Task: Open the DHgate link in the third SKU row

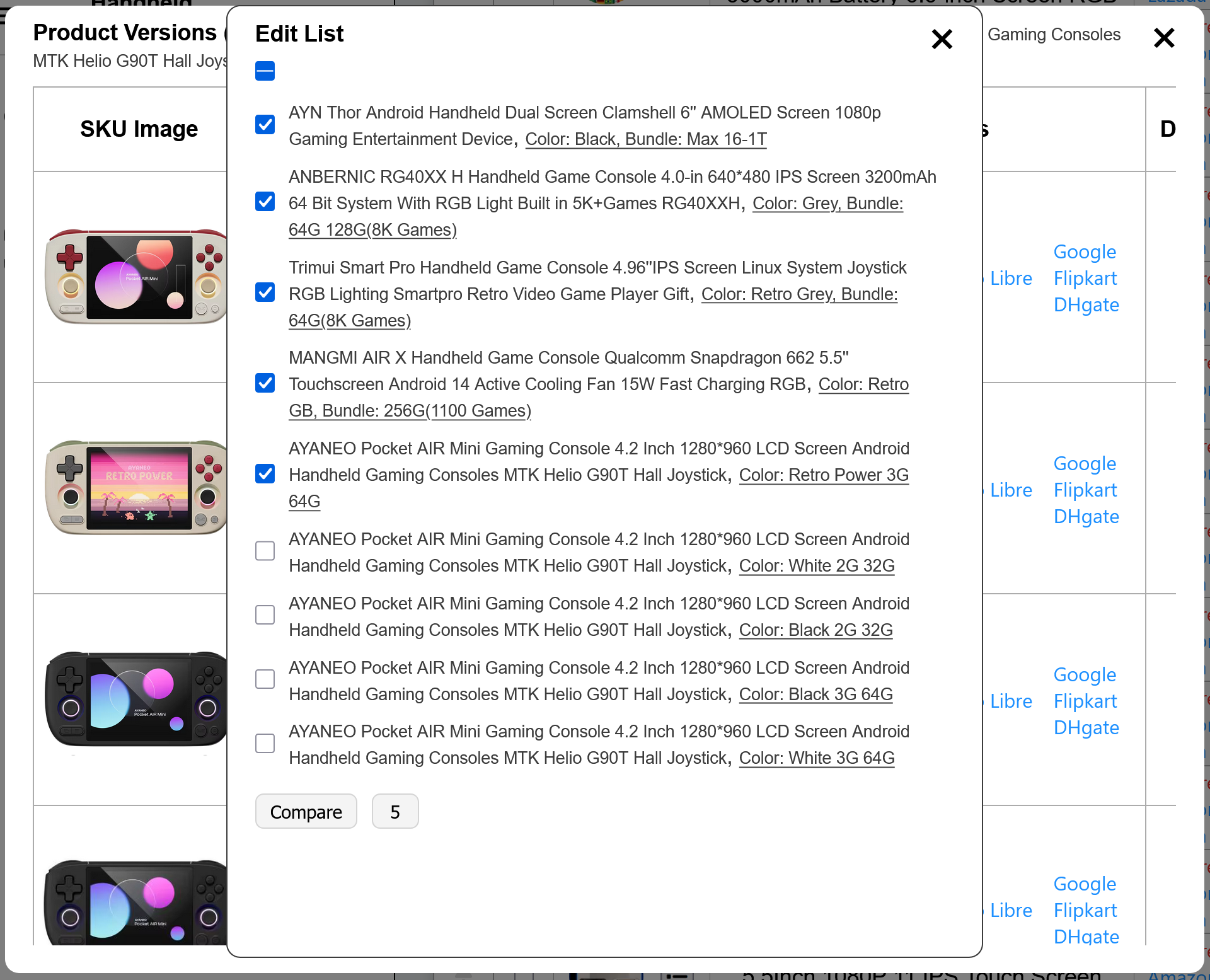Action: pos(1086,727)
